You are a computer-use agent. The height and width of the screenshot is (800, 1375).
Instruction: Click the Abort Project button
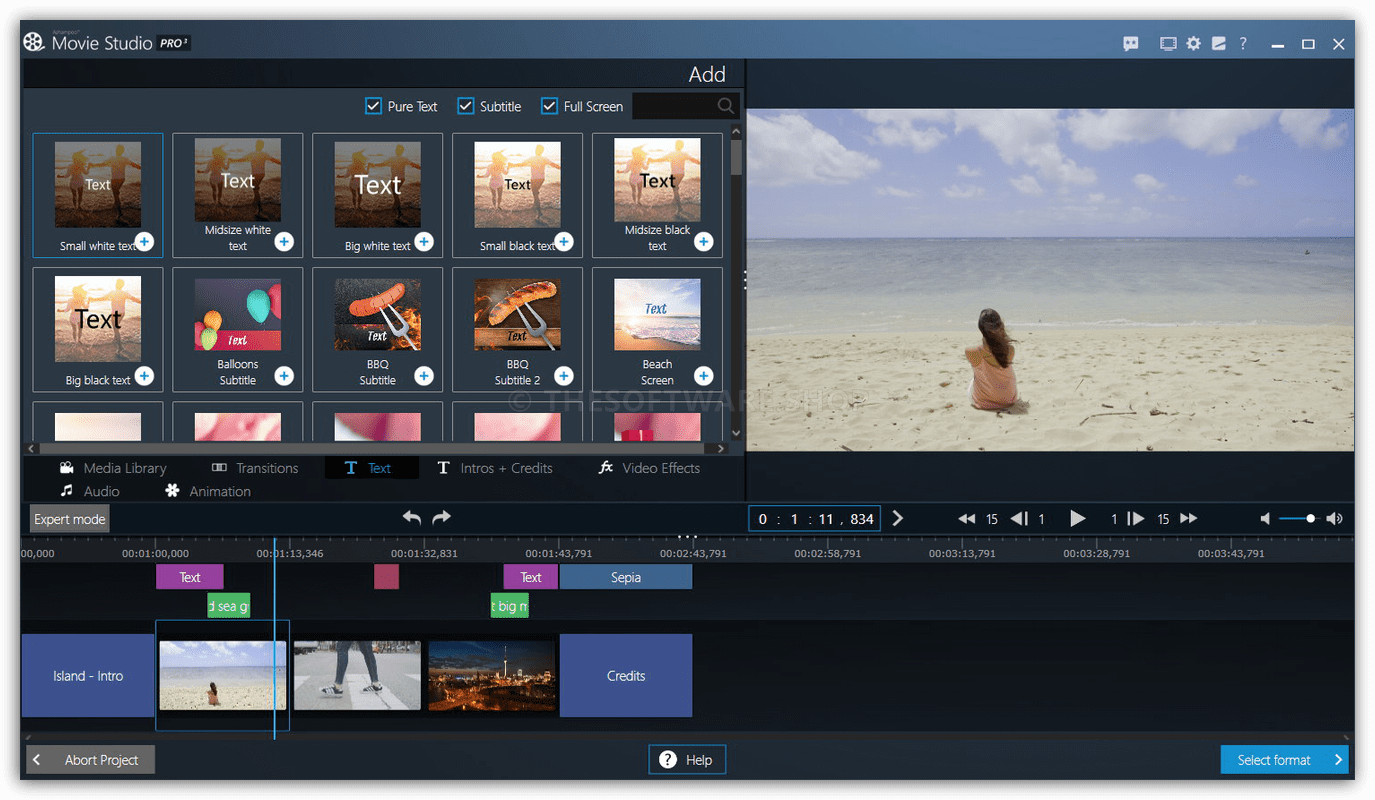click(90, 759)
